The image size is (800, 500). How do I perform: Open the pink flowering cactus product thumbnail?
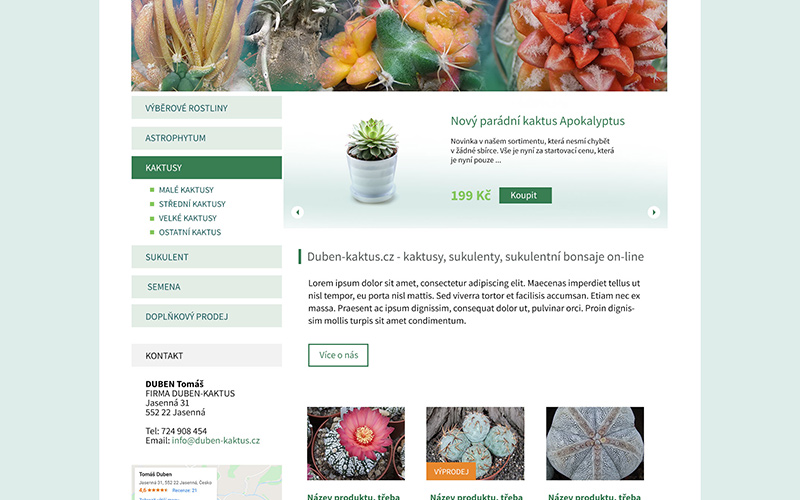click(x=356, y=443)
